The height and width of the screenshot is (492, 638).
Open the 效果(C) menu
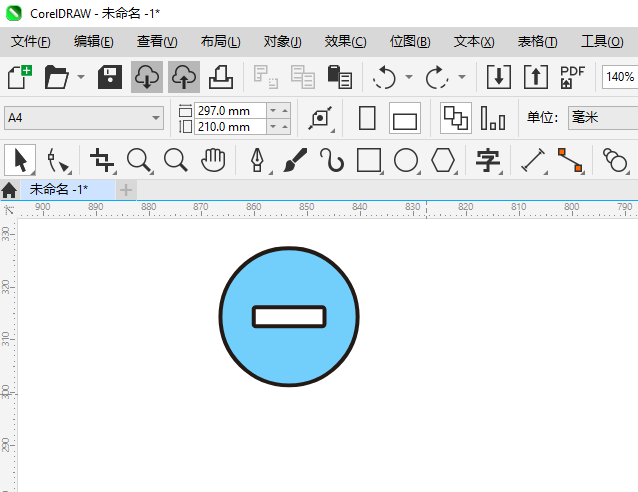click(x=345, y=42)
